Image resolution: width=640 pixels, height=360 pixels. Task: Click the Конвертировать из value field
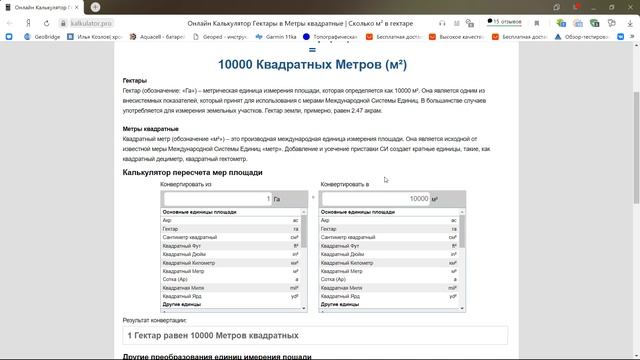218,199
